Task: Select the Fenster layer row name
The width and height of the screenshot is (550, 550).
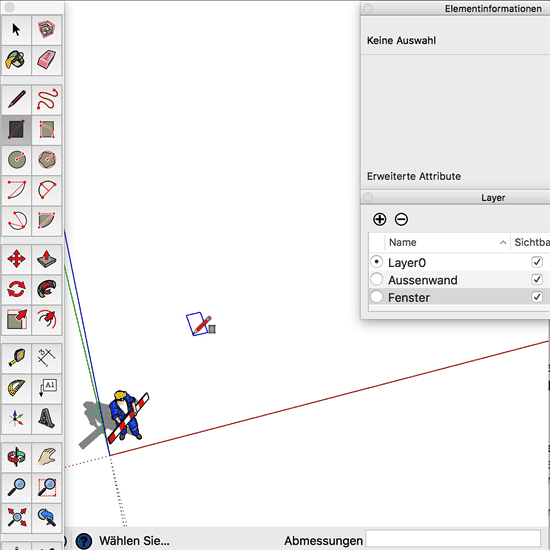Action: click(x=409, y=298)
